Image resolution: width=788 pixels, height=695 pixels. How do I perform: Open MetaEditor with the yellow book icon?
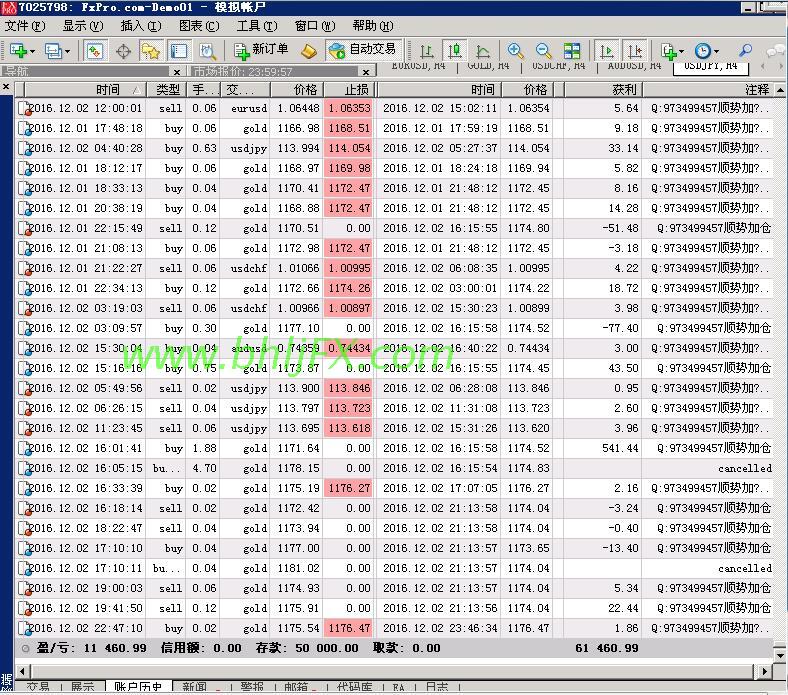point(309,51)
